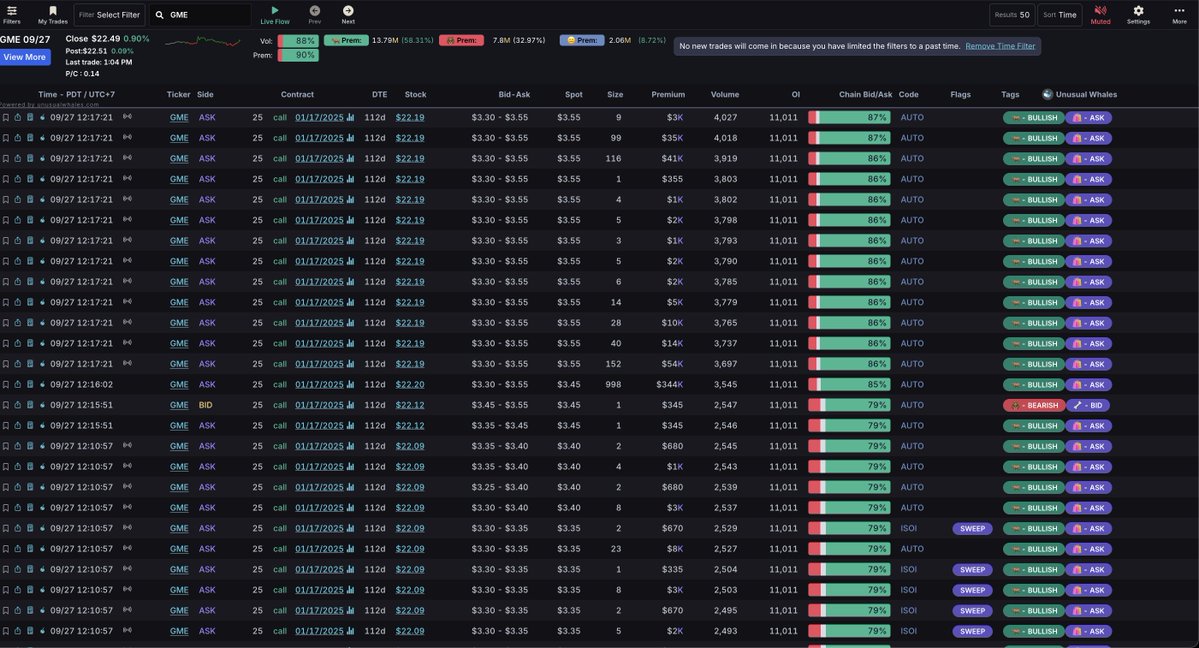Go to Next page of results
The image size is (1199, 648).
click(x=348, y=11)
